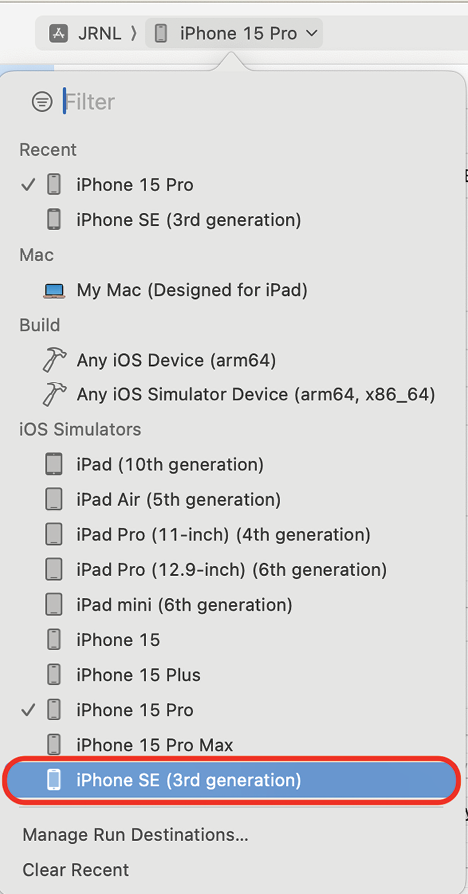Click hammer icon beside Any iOS Device (arm64)
The width and height of the screenshot is (468, 894).
[54, 360]
